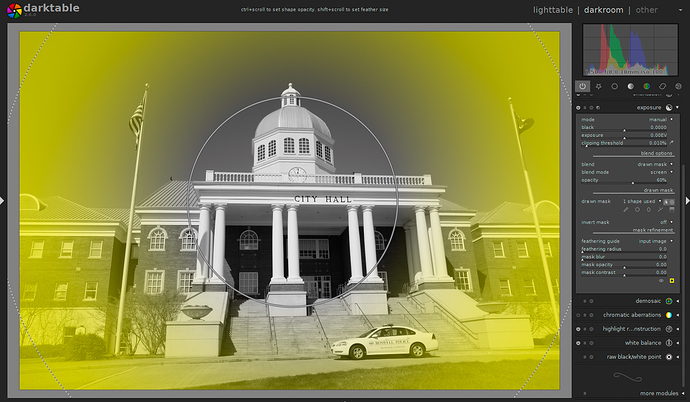
Task: Add a path mask shape
Action: click(x=660, y=210)
